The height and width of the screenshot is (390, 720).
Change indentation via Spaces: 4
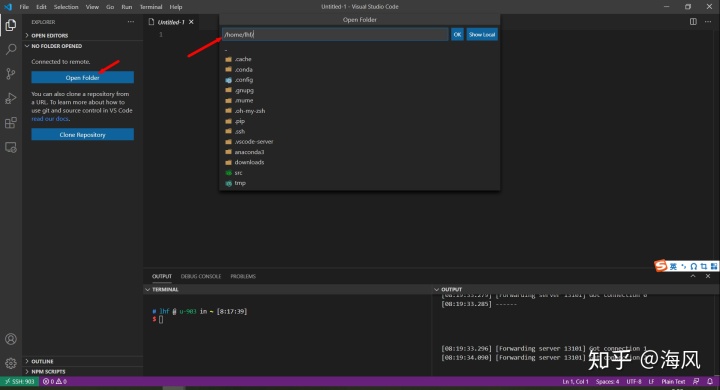[607, 381]
